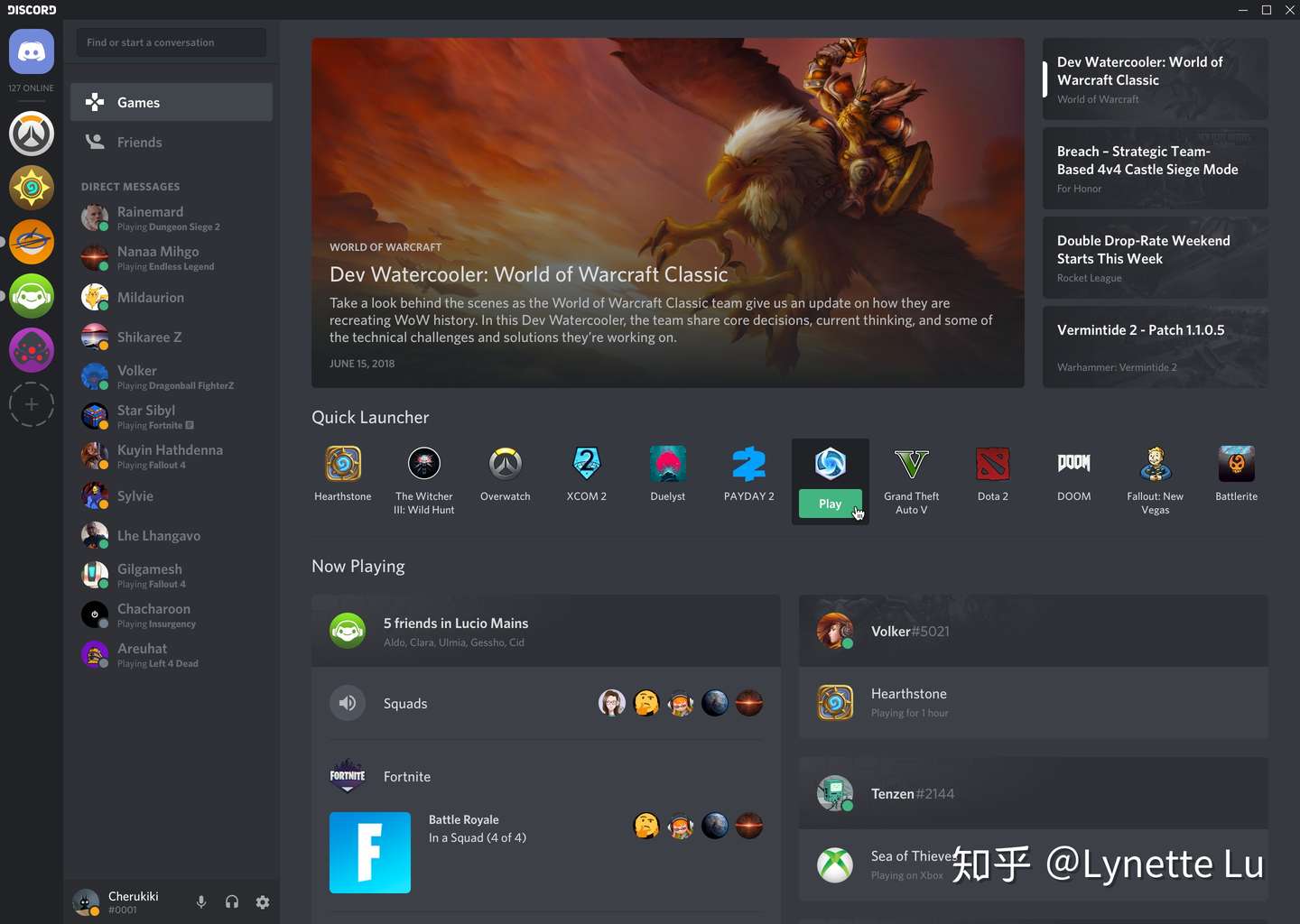
Task: Add a new server with plus icon
Action: click(32, 404)
